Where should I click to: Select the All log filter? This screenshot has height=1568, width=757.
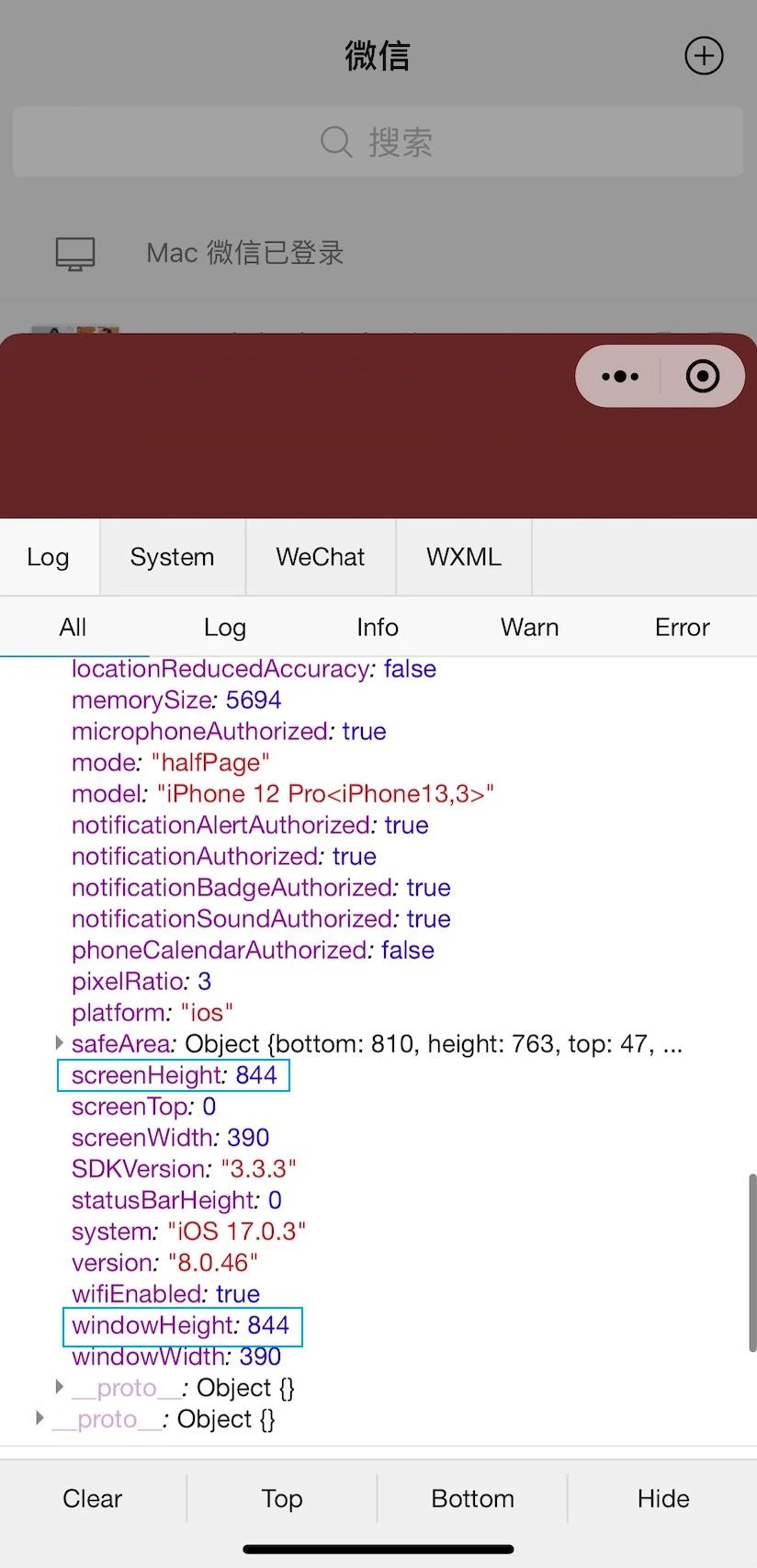[73, 627]
